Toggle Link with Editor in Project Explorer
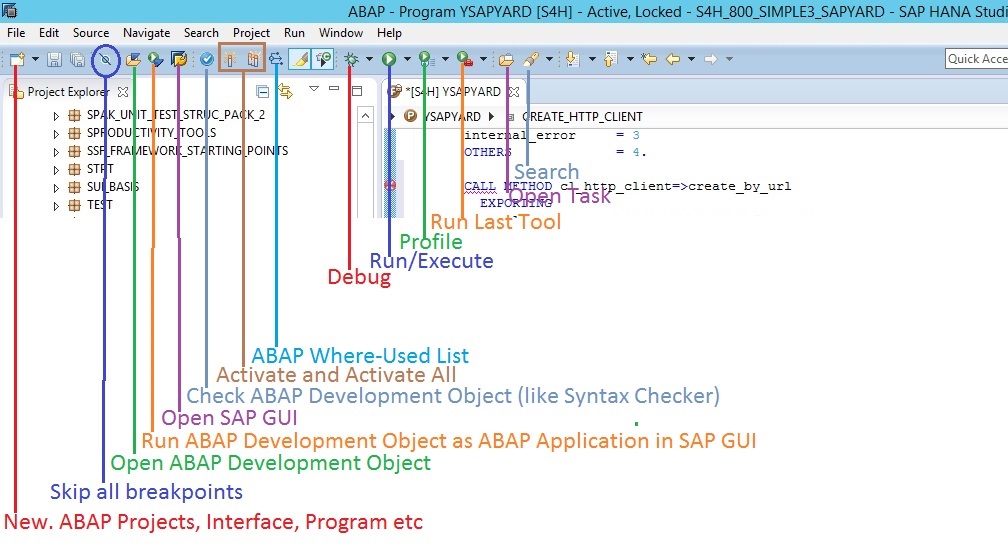Viewport: 1008px width, 549px height. [x=285, y=92]
